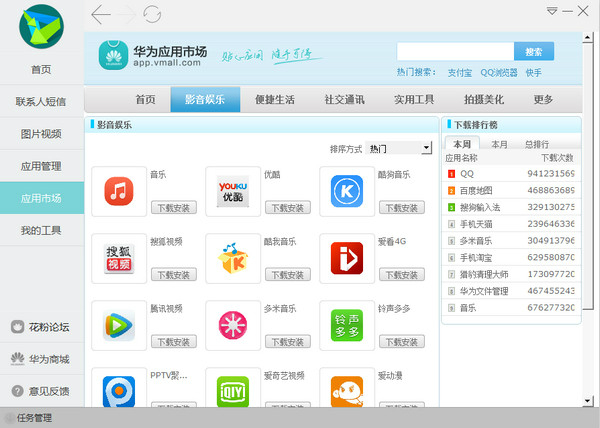
Task: Click the scrollbar down arrow
Action: pyautogui.click(x=588, y=401)
